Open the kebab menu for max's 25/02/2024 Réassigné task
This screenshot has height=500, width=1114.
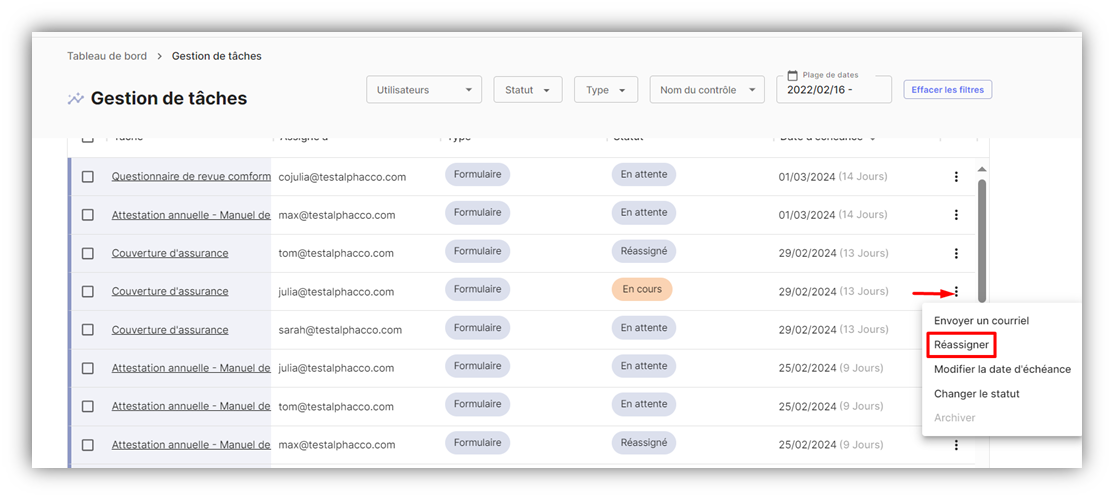956,445
